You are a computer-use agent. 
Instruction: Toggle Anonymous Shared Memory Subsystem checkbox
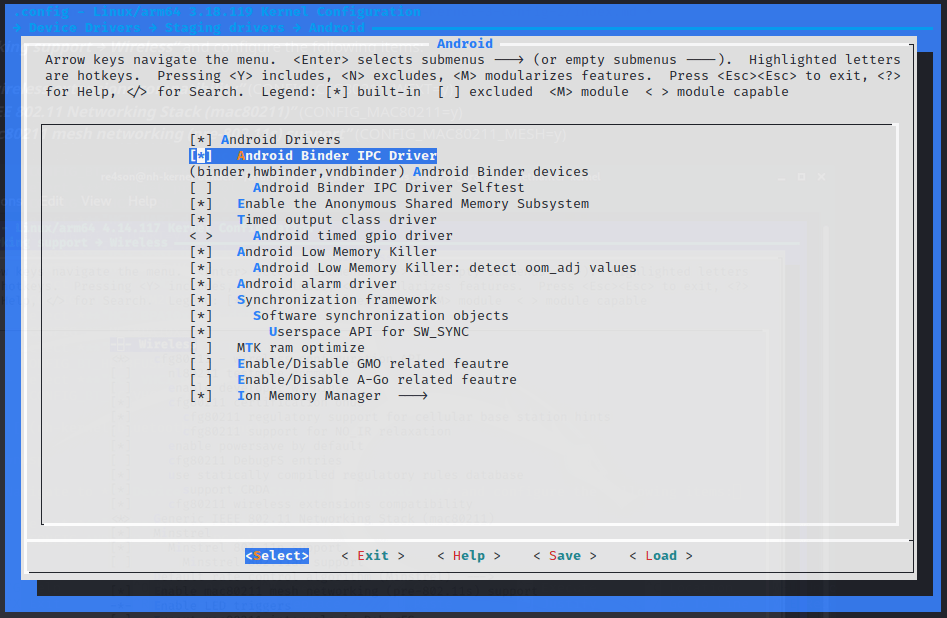(x=201, y=204)
